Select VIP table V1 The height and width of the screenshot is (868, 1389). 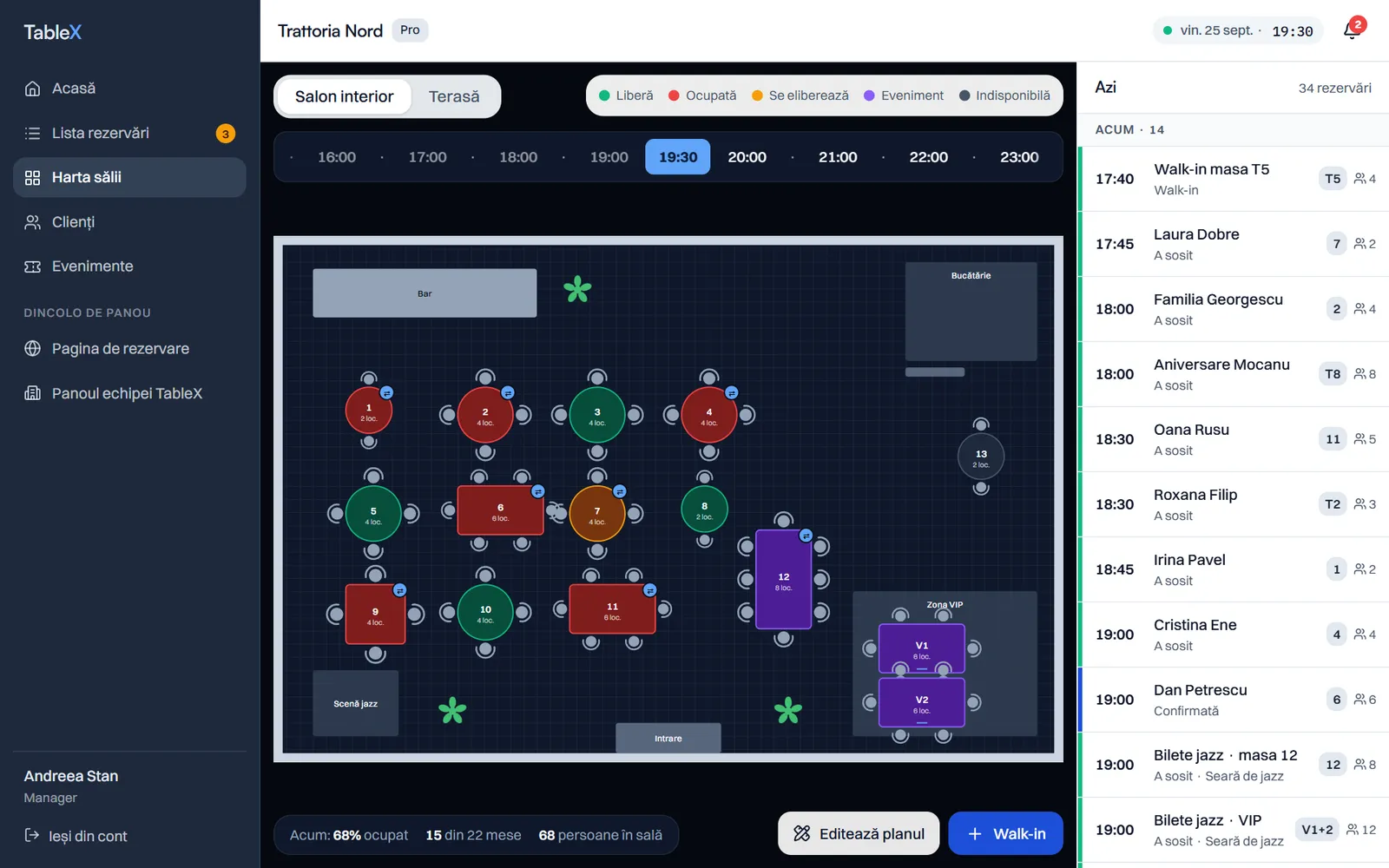pyautogui.click(x=922, y=649)
